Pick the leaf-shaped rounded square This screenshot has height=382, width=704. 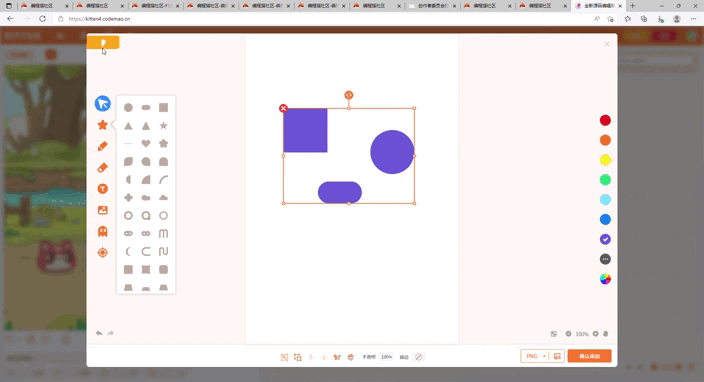128,162
